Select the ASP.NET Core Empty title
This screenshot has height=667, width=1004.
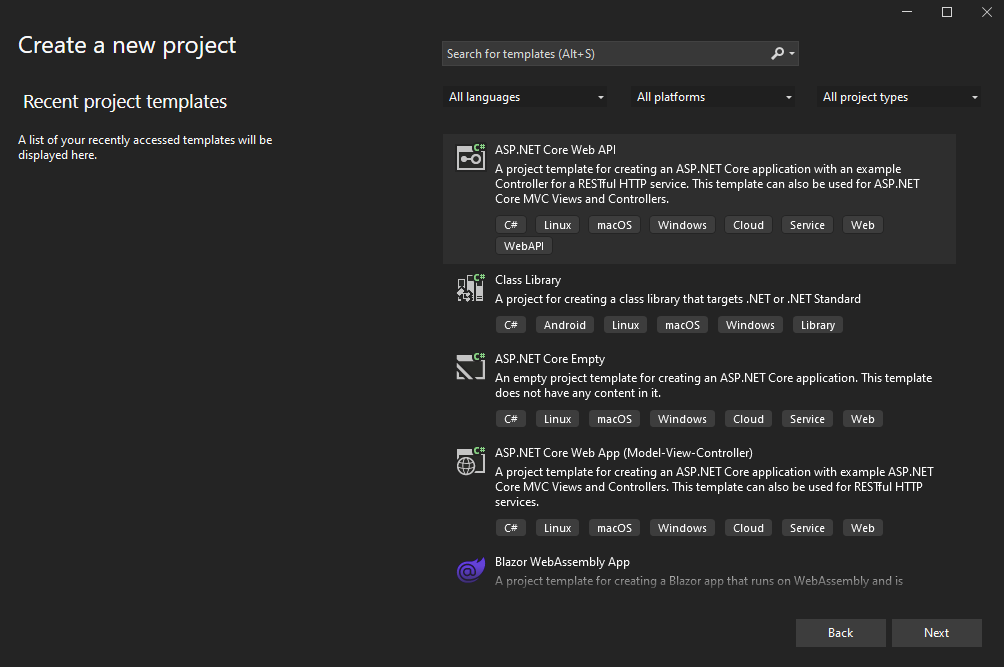pyautogui.click(x=549, y=359)
